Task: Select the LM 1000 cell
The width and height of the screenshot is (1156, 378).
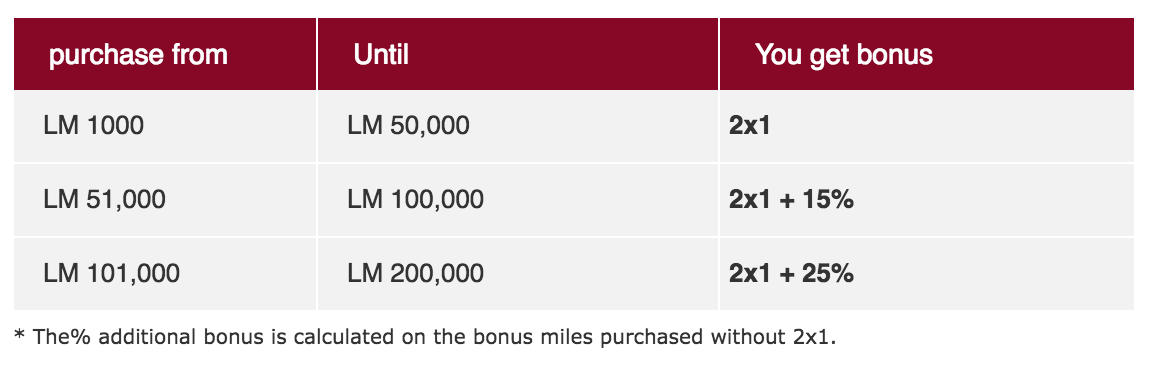Action: click(165, 126)
